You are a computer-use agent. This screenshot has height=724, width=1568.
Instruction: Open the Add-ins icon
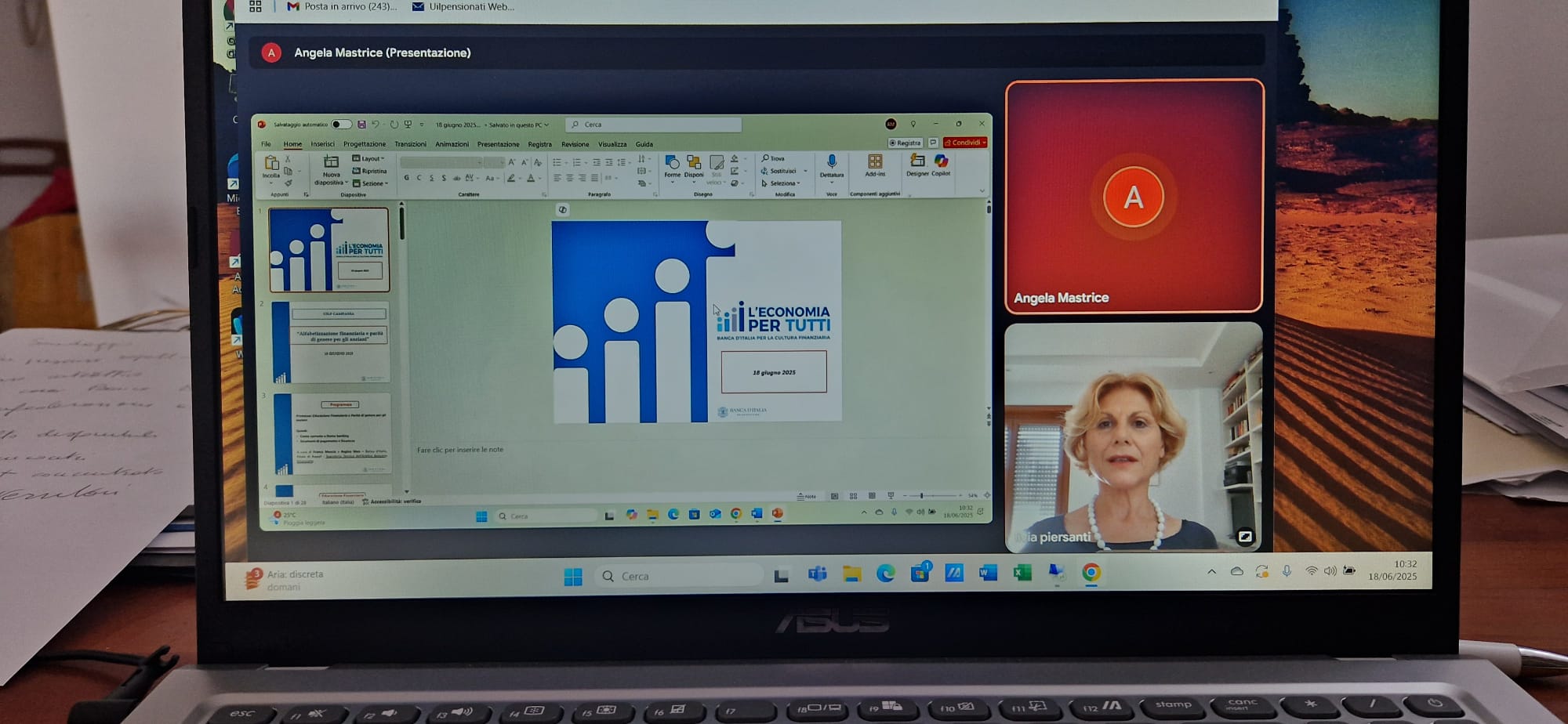click(x=875, y=161)
